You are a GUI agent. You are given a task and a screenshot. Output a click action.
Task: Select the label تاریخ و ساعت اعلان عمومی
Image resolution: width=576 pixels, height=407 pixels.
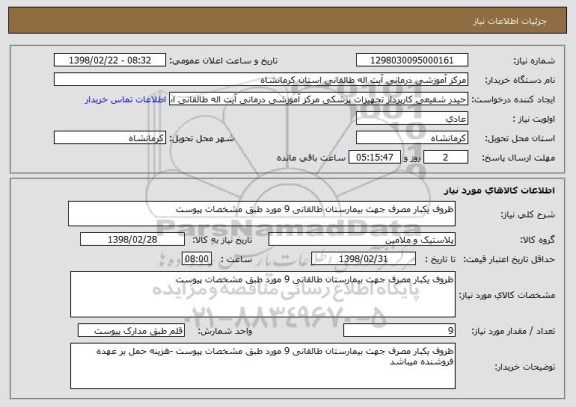pos(223,61)
